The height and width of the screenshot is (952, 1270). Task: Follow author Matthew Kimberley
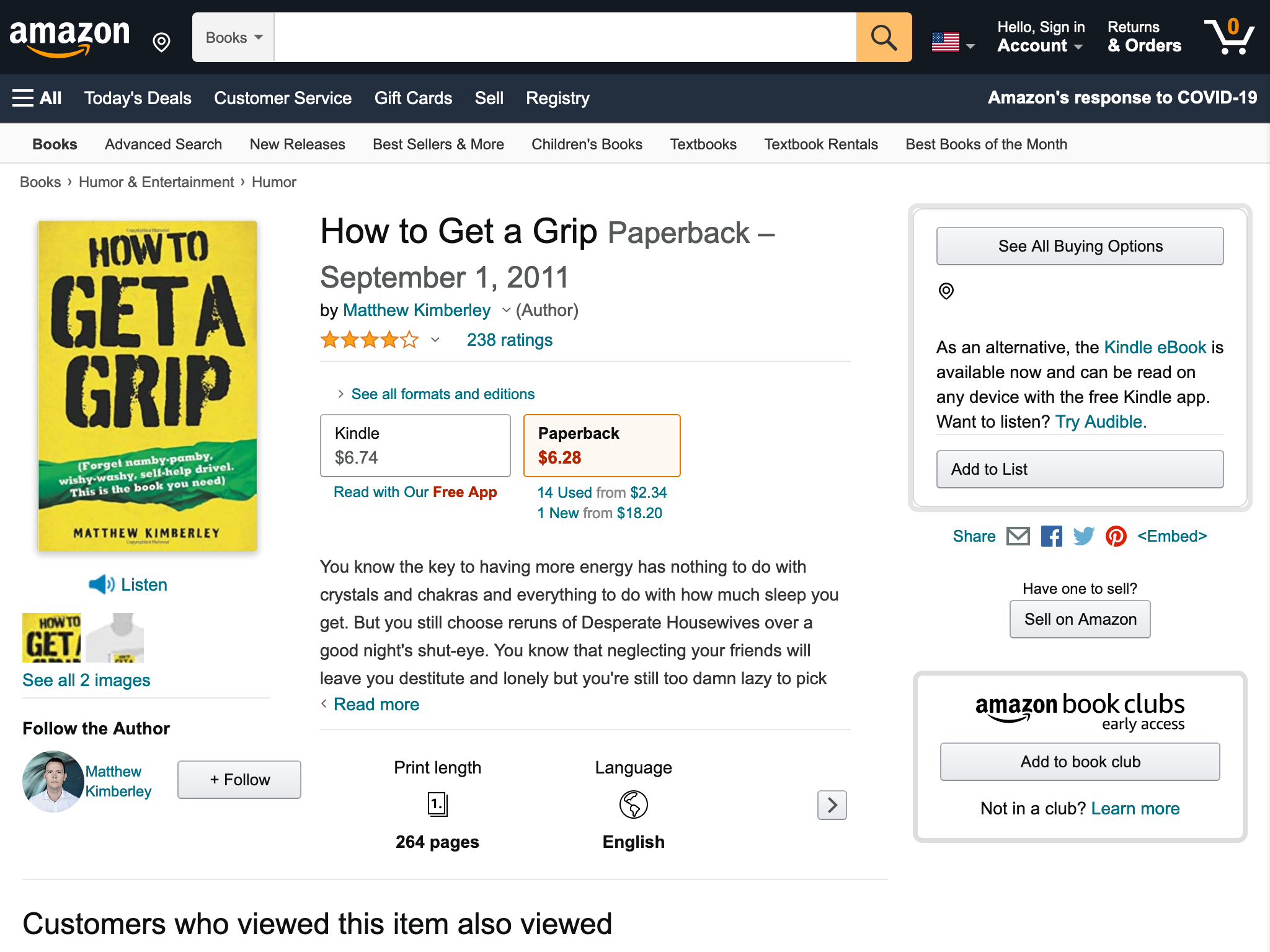pyautogui.click(x=239, y=780)
